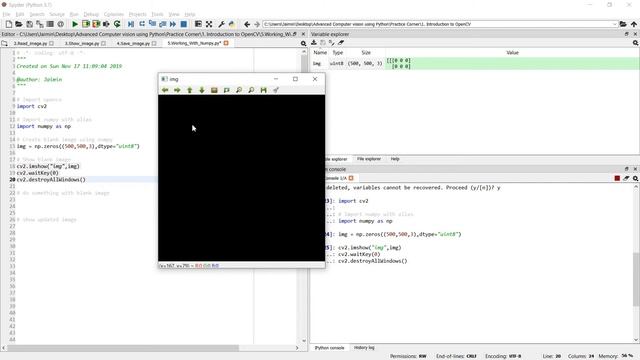Screen dimensions: 640x360
Task: Click the cv2.destroyAllWindows() line in editor
Action: pyautogui.click(x=51, y=180)
